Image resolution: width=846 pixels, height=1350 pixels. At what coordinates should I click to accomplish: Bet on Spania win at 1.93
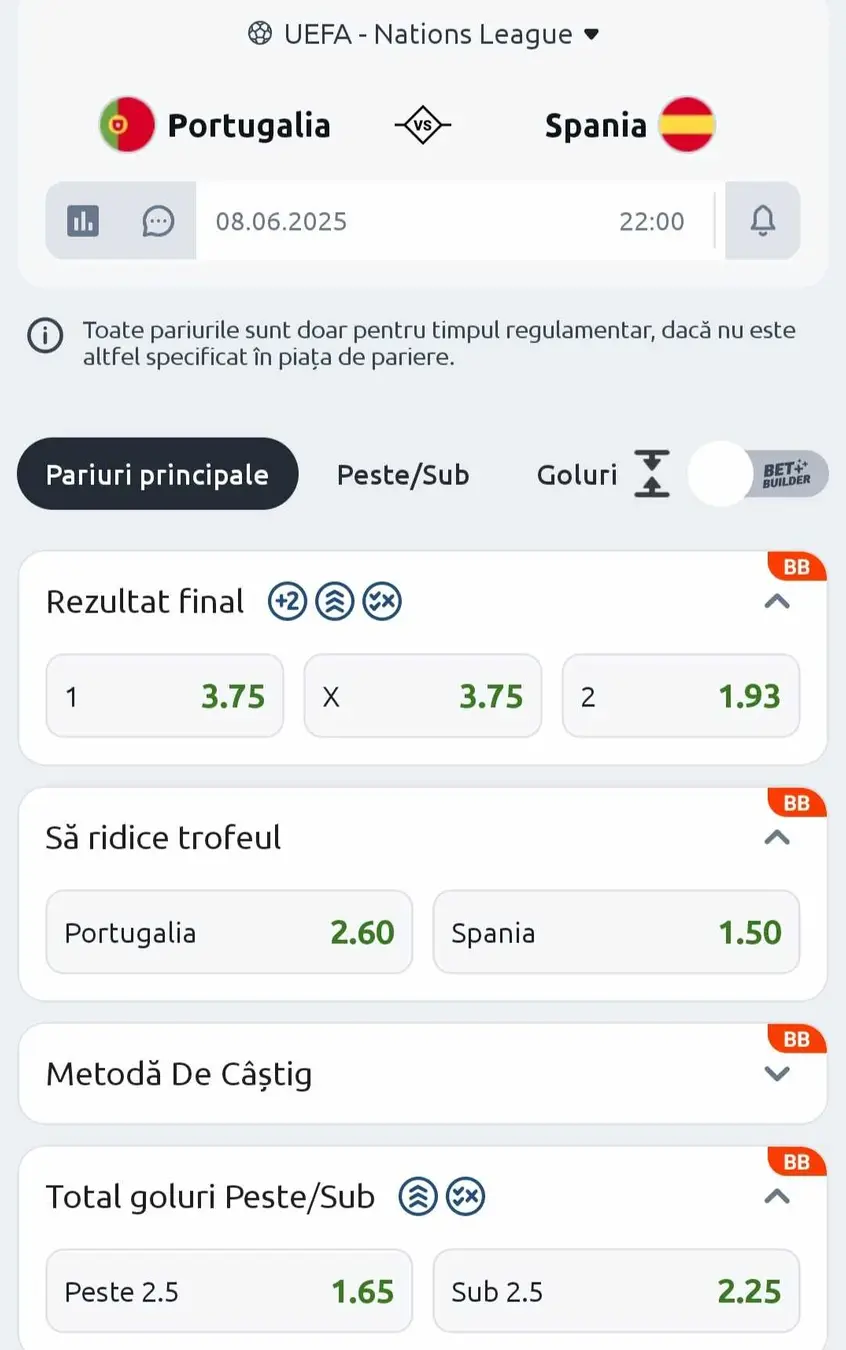tap(681, 696)
